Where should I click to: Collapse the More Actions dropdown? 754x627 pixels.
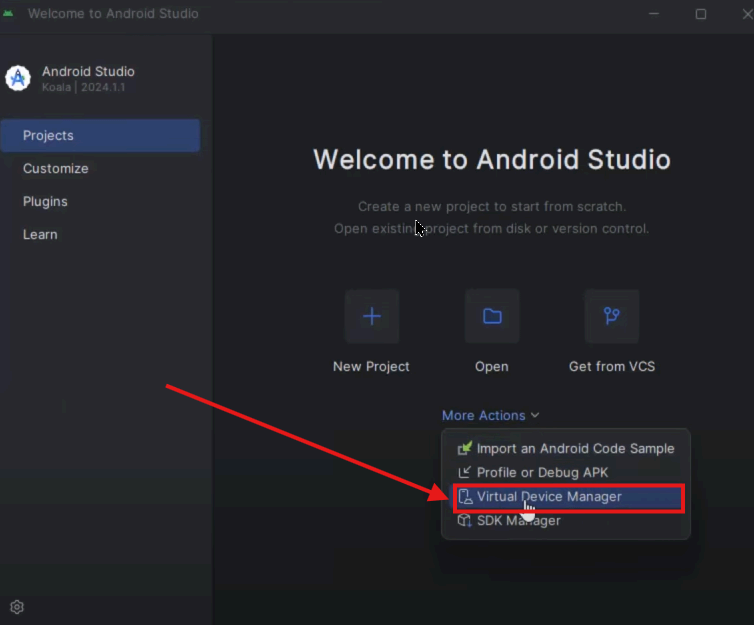490,415
